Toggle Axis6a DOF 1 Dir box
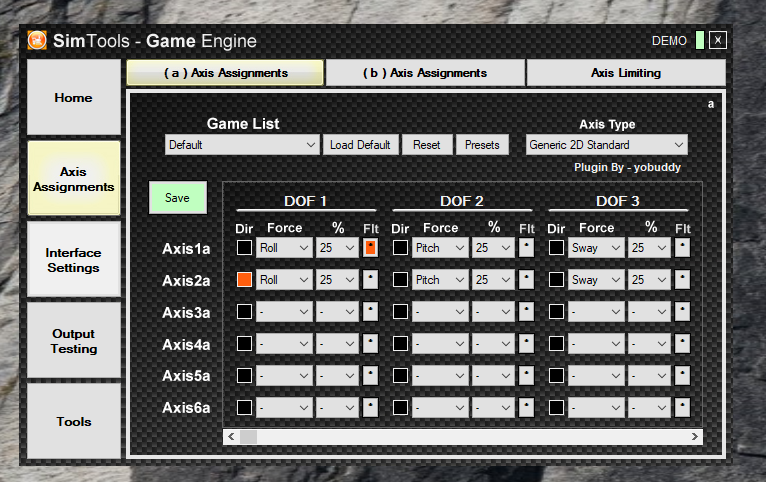This screenshot has width=766, height=482. pyautogui.click(x=244, y=407)
